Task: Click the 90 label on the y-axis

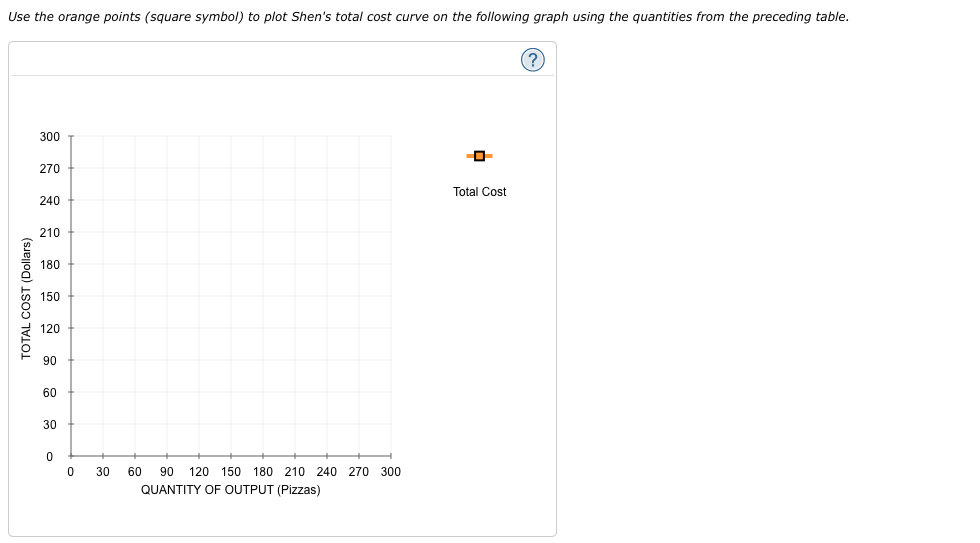Action: [50, 361]
